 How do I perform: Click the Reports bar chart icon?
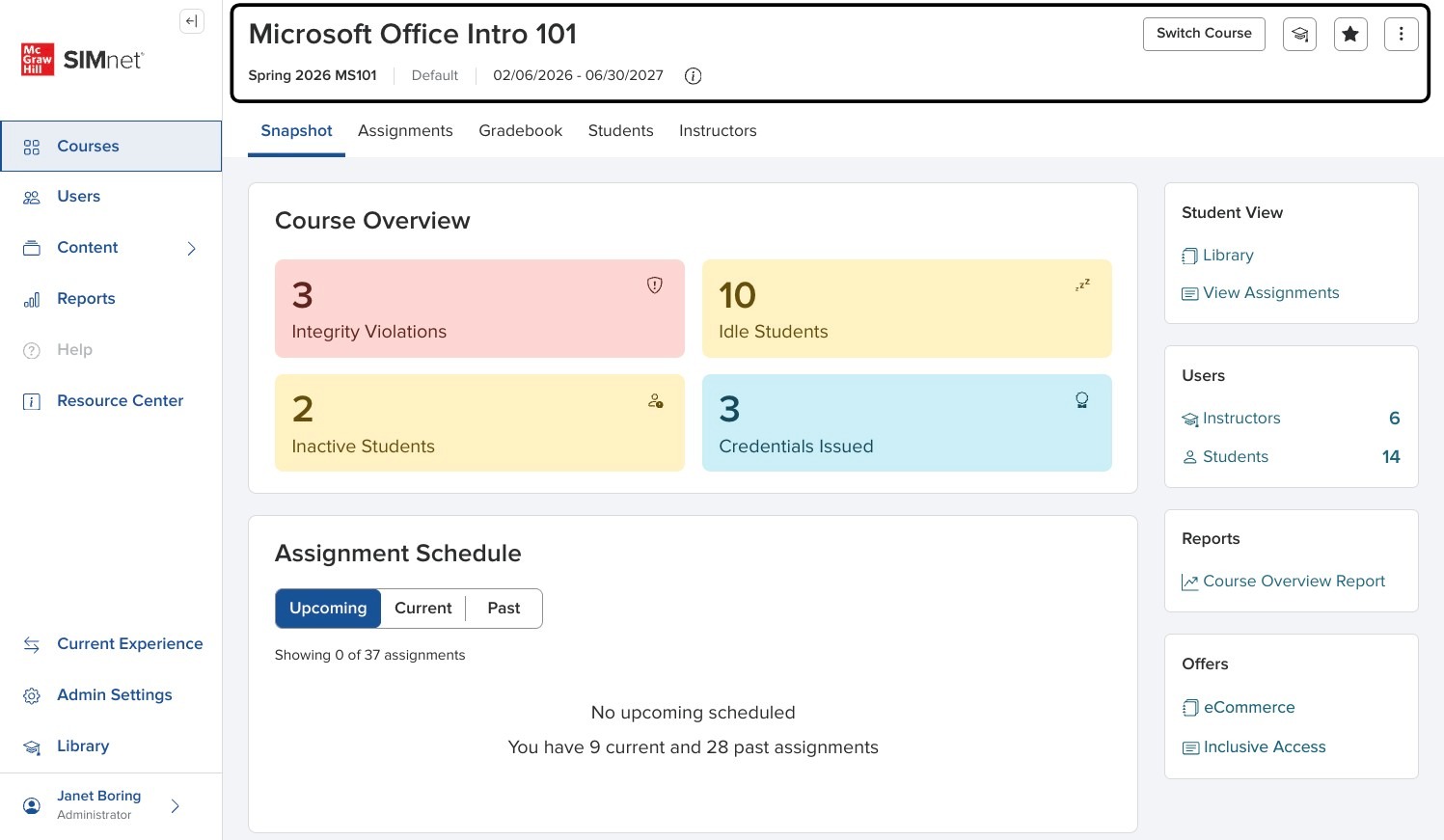[x=32, y=300]
